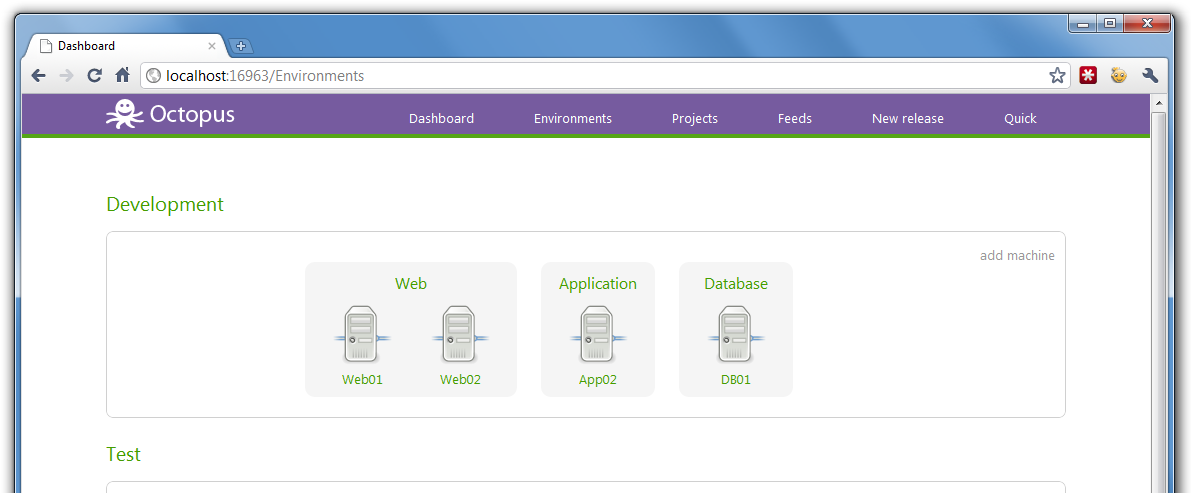Open the Chrome wrench menu
Screen dimensions: 1191x493
1149,75
